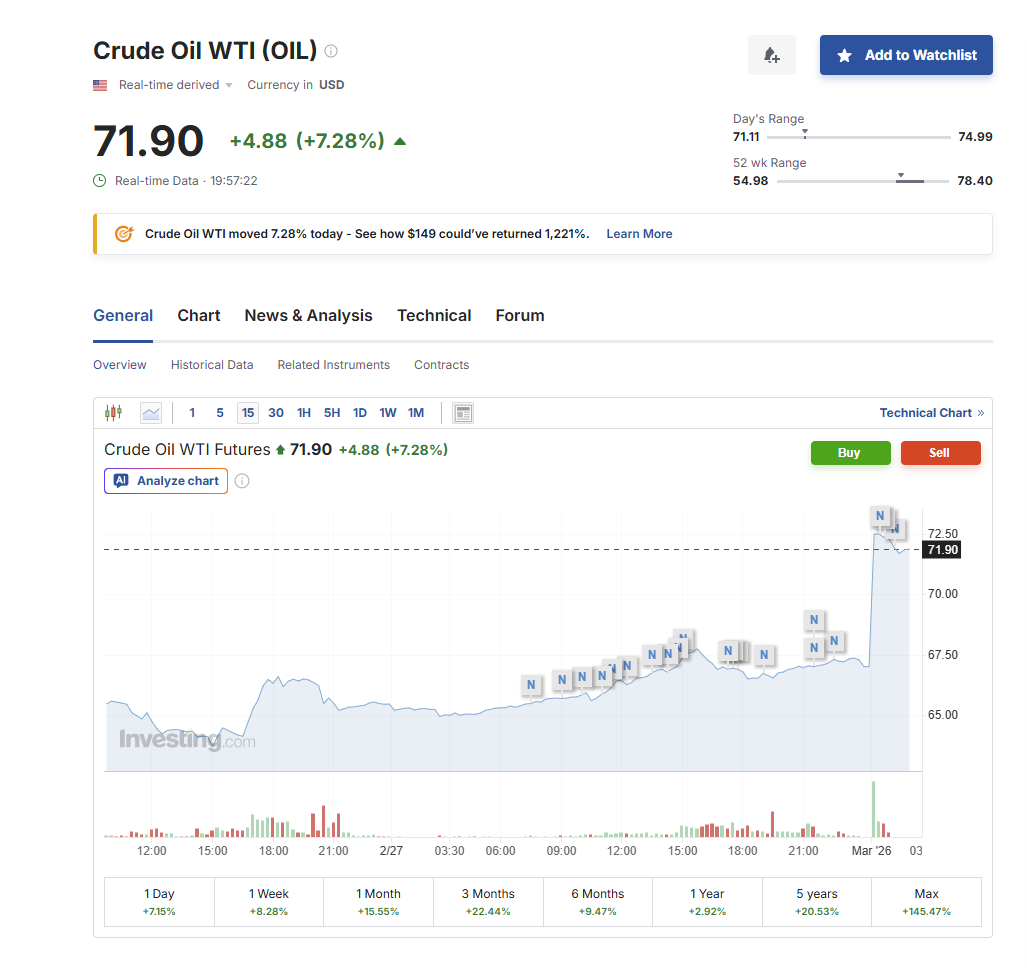Image resolution: width=1027 pixels, height=968 pixels.
Task: Open the Historical Data sub-tab
Action: [212, 365]
